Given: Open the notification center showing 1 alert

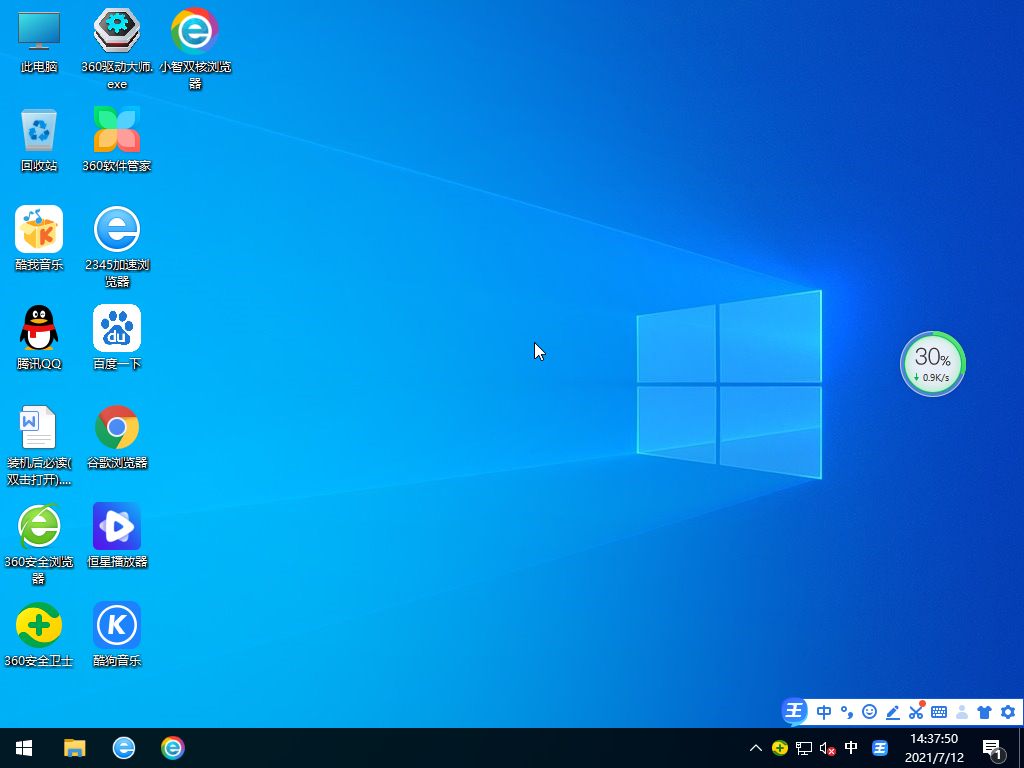Looking at the screenshot, I should coord(992,748).
